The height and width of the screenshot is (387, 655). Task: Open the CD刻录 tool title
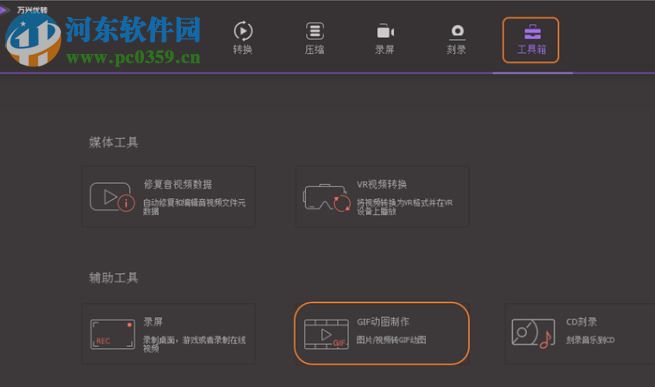[x=582, y=322]
